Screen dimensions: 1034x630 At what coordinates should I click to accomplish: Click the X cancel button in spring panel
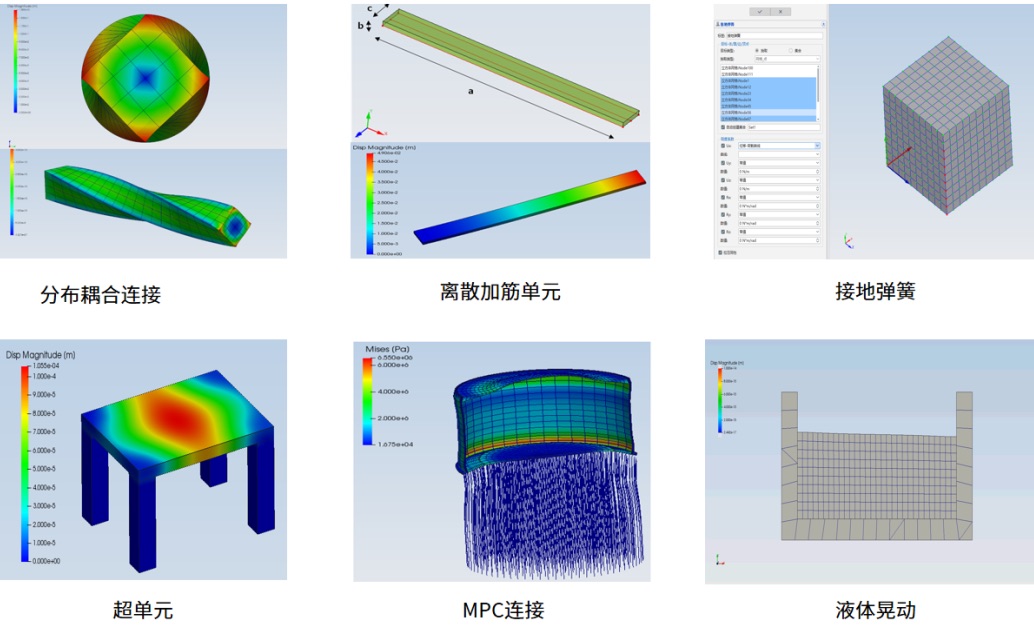(x=782, y=11)
